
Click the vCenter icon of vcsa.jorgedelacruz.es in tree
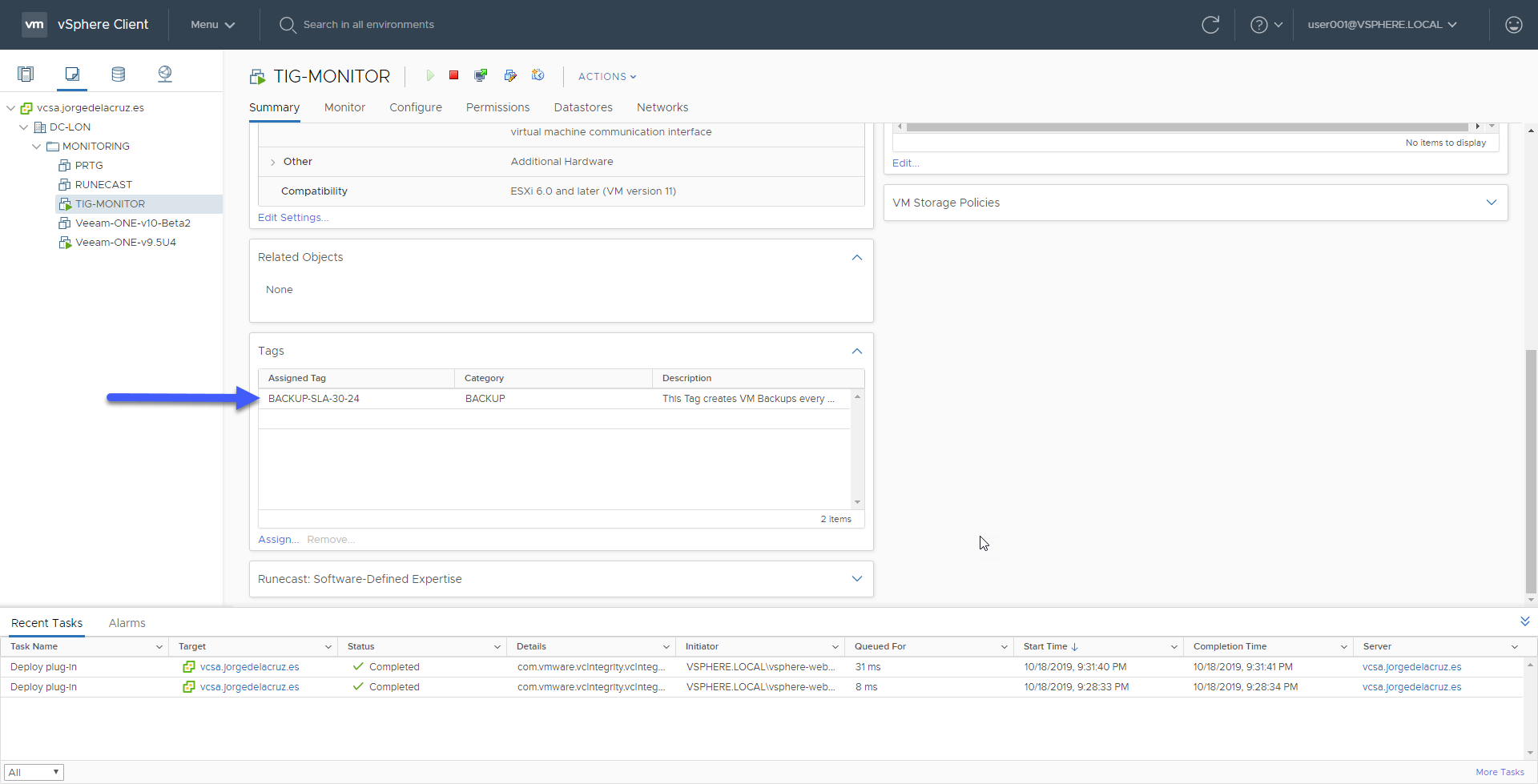tap(26, 108)
